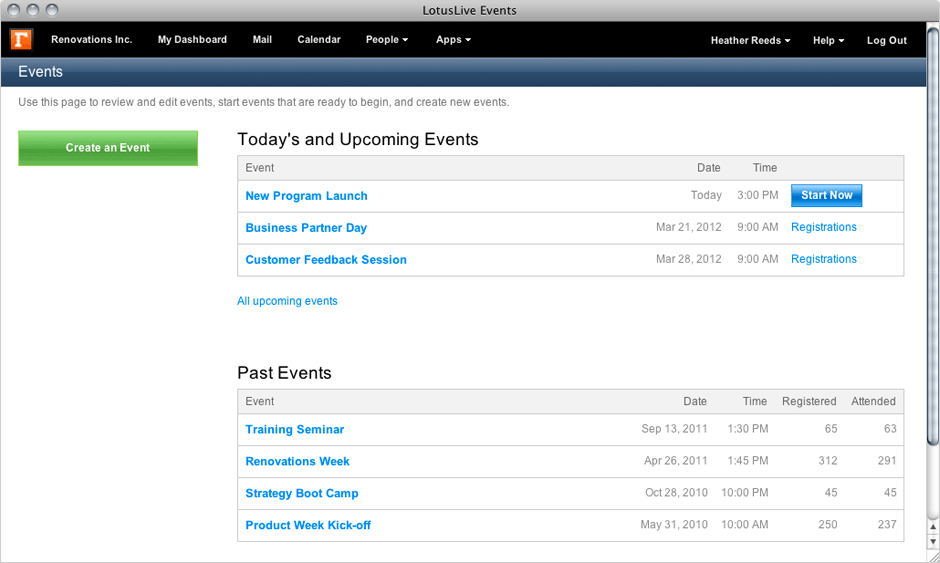Click the Log Out link
The height and width of the screenshot is (563, 940).
click(886, 41)
